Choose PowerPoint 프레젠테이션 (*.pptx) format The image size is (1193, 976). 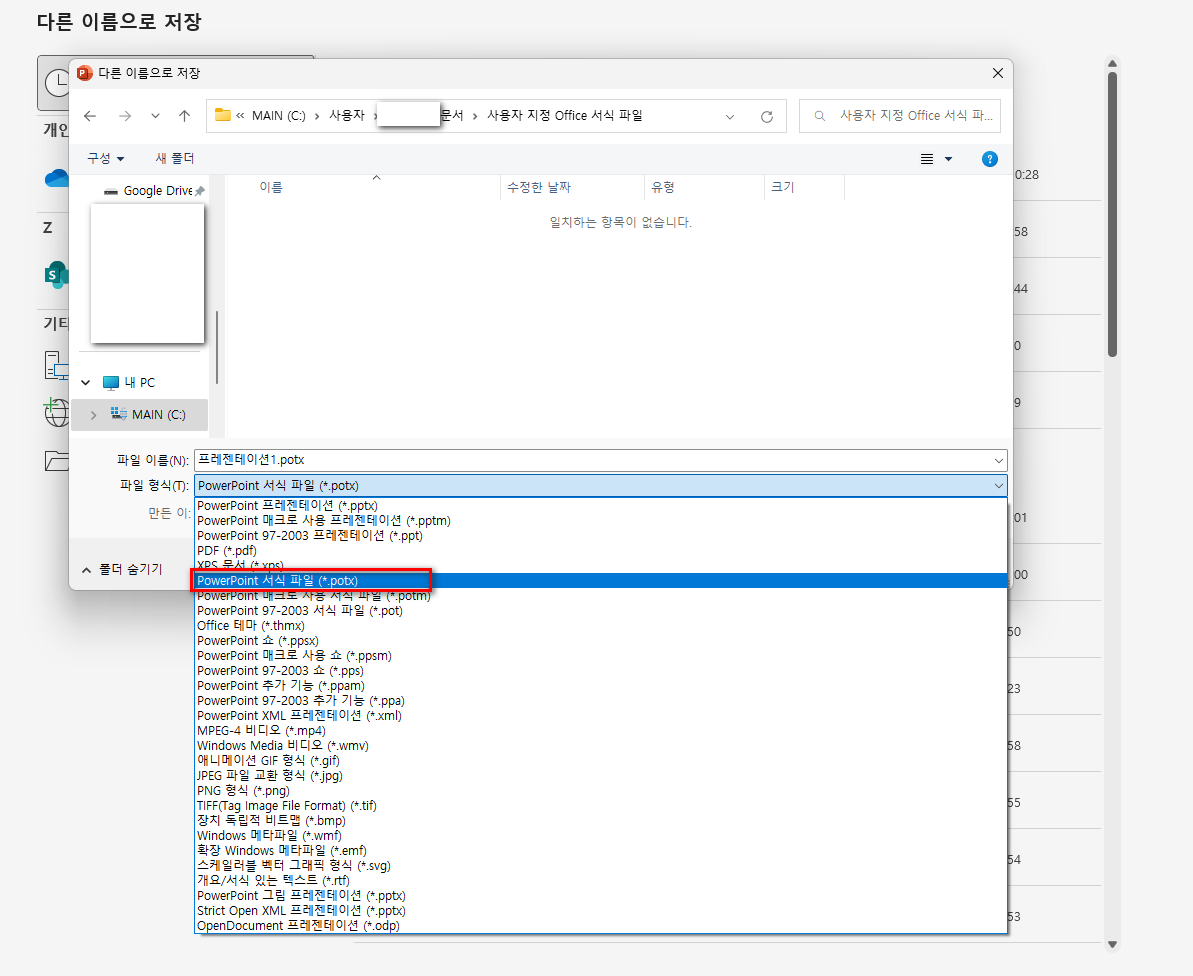coord(601,506)
